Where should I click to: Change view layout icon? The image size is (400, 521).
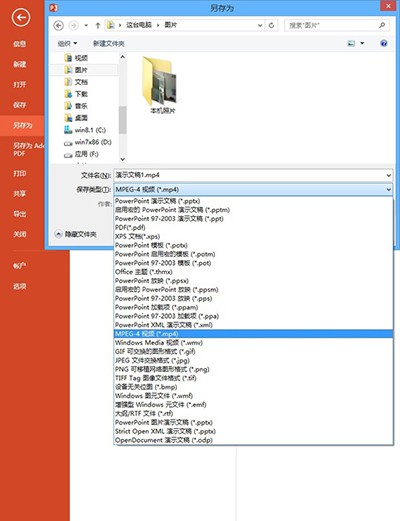point(351,43)
